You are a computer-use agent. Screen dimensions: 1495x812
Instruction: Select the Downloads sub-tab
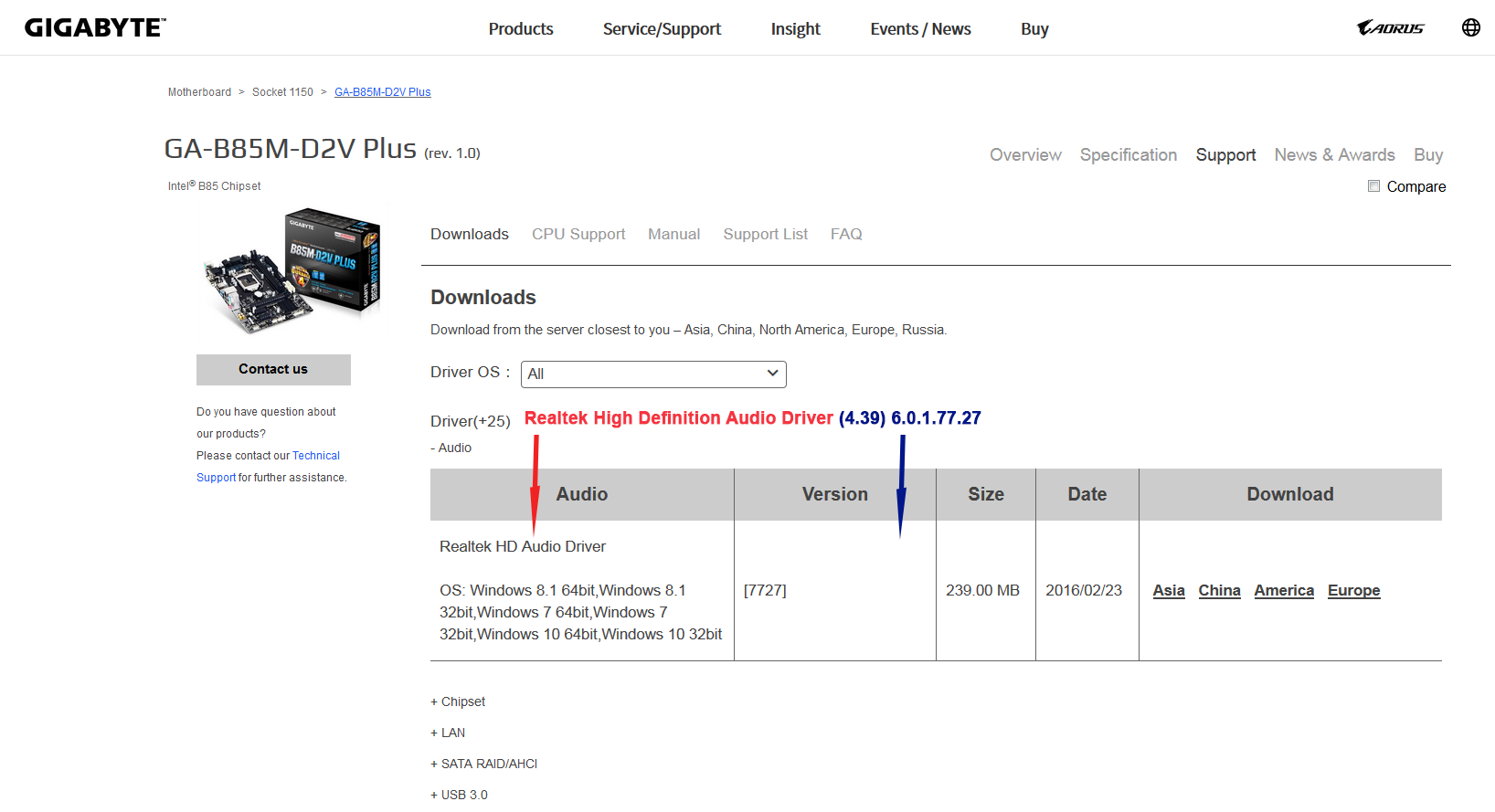[470, 234]
